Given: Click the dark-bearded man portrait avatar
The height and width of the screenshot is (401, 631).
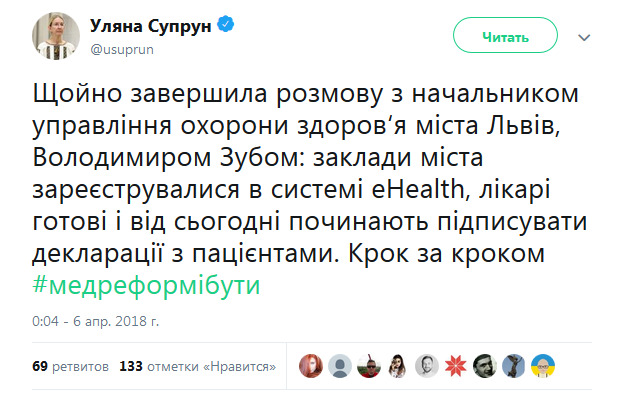Looking at the screenshot, I should pos(485,366).
